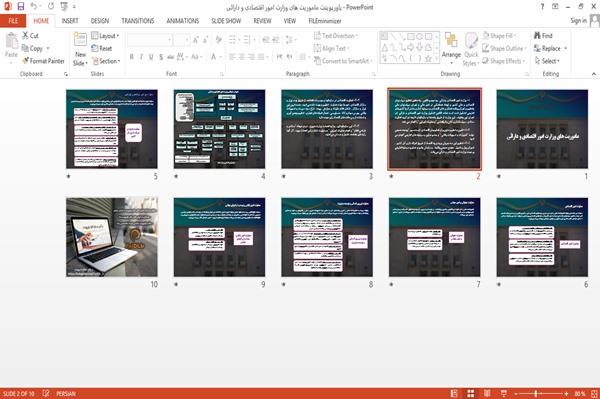Image resolution: width=600 pixels, height=399 pixels.
Task: Click the Find command
Action: pos(543,36)
